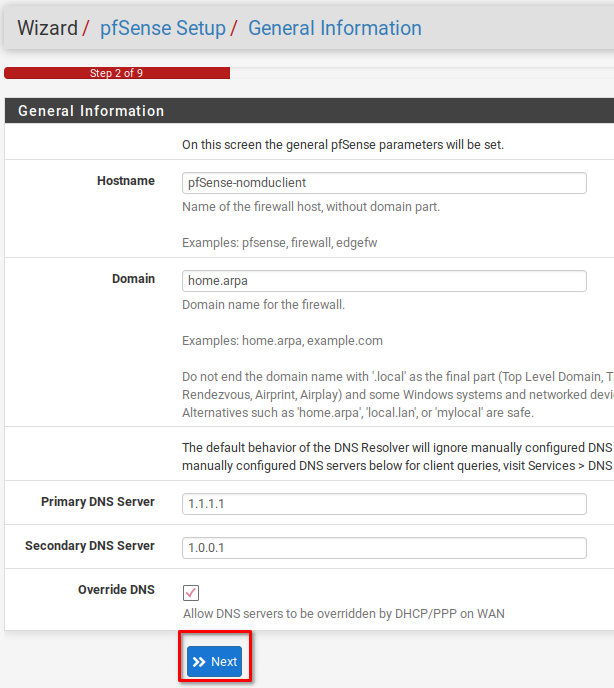614x688 pixels.
Task: Select the Primary DNS Server field
Action: pos(384,504)
